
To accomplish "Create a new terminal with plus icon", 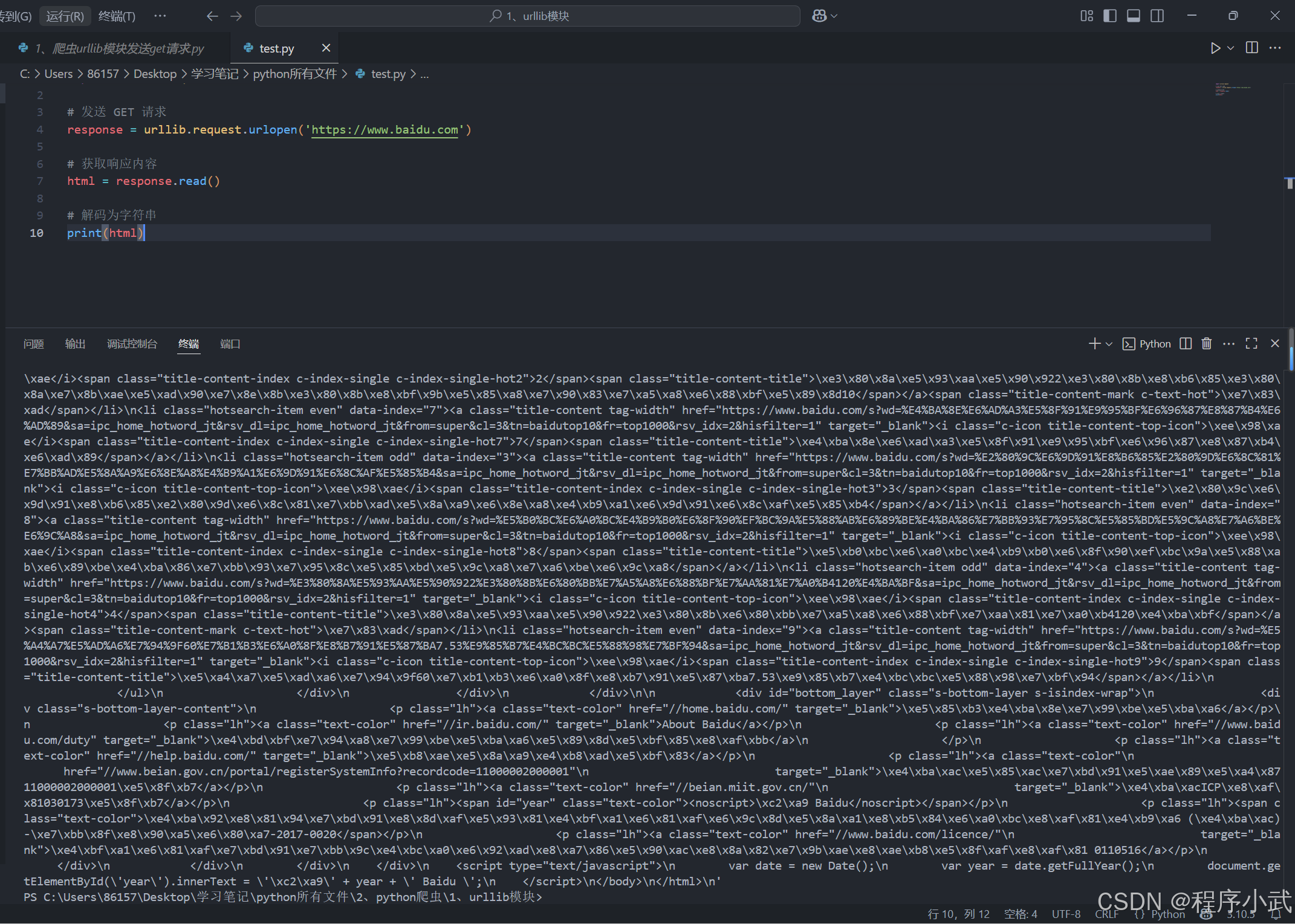I will click(1094, 344).
